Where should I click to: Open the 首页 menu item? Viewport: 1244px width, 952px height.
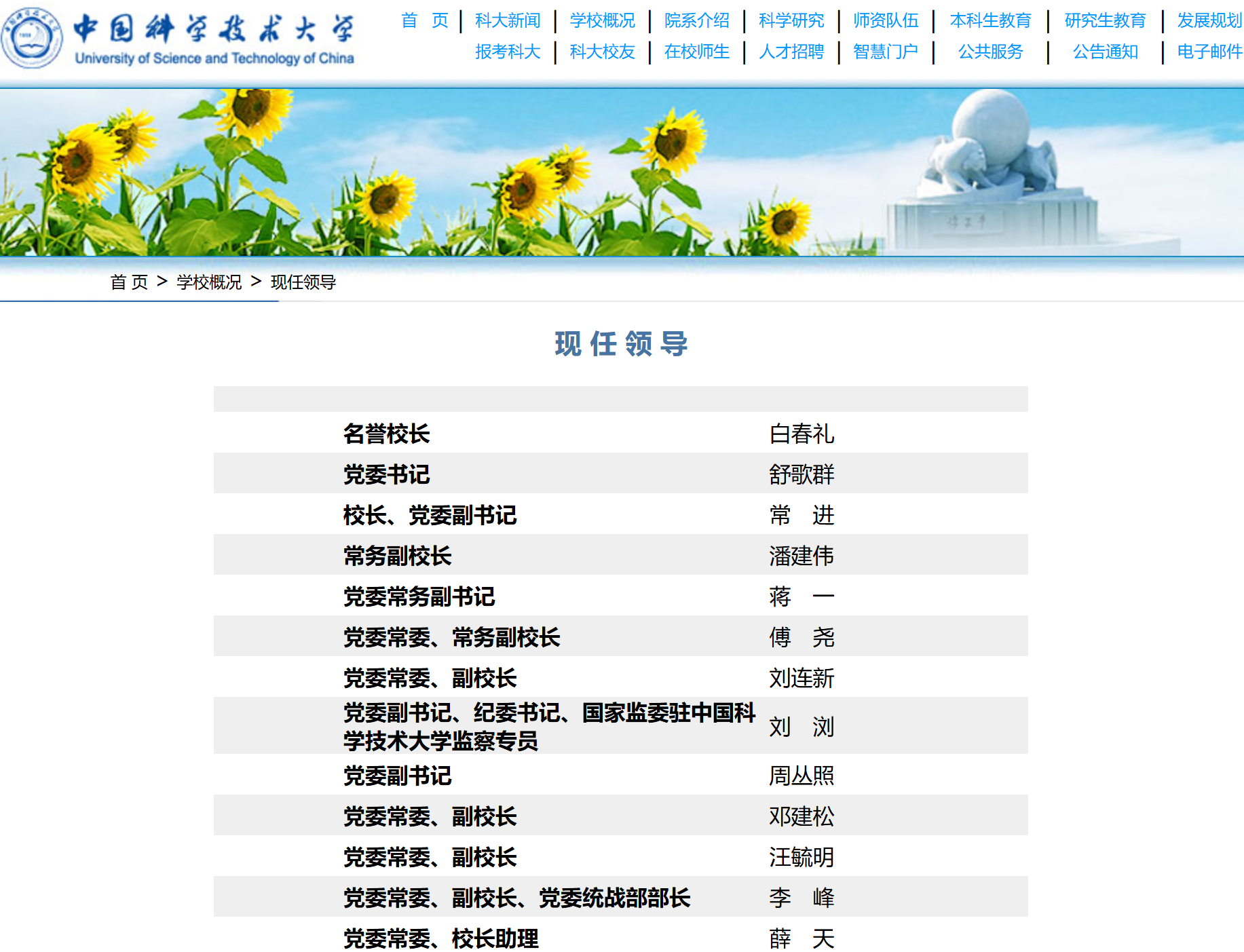(x=425, y=20)
